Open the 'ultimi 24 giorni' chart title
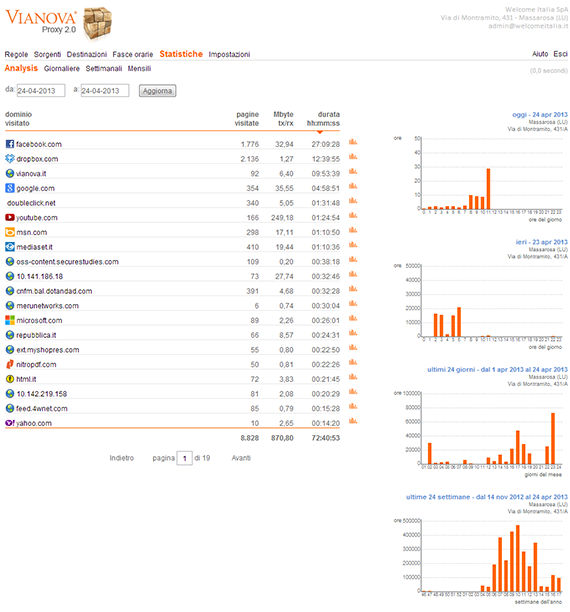This screenshot has height=612, width=570. tap(497, 369)
